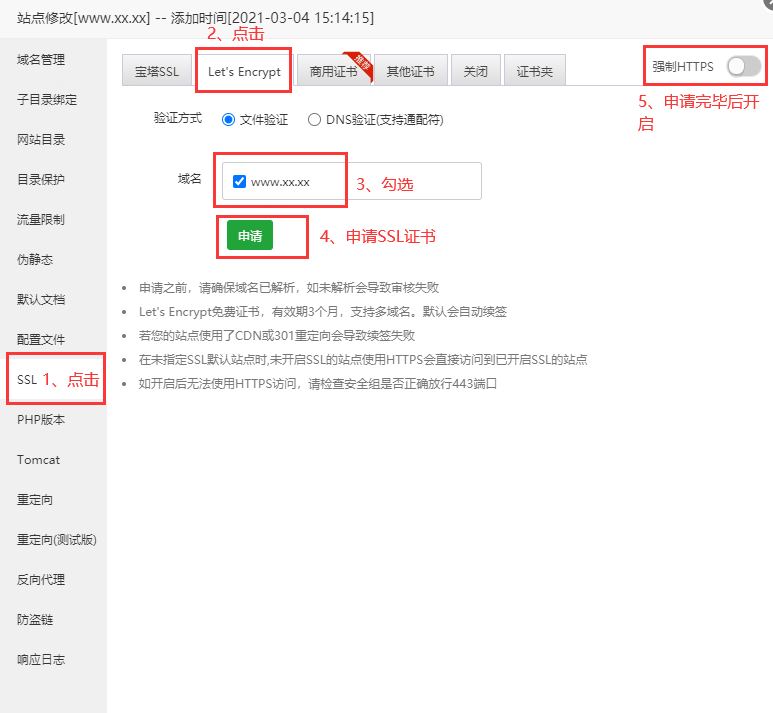Switch to 其他证书 tab
The height and width of the screenshot is (713, 773).
(410, 72)
